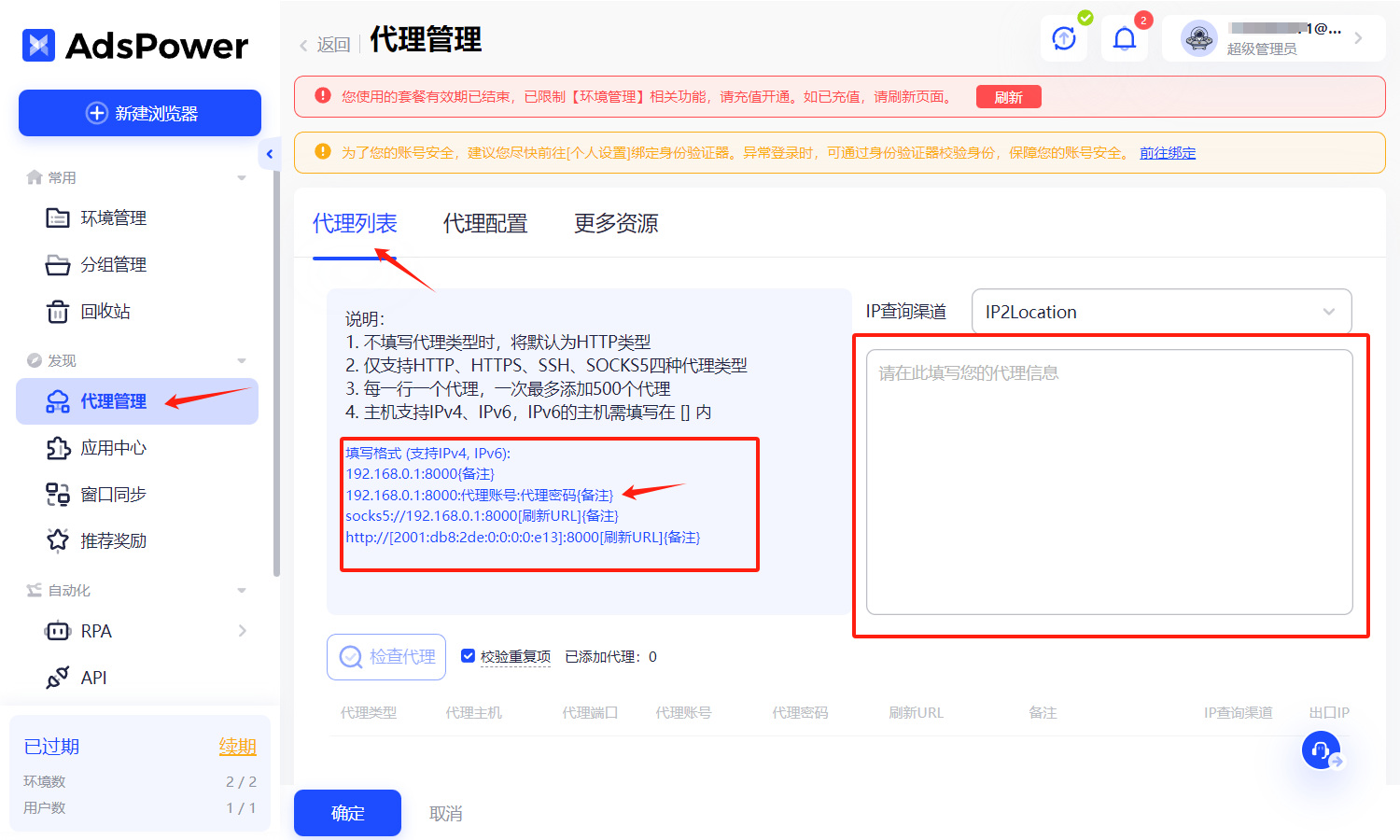The image size is (1400, 840).
Task: Click the 取消 button
Action: (x=446, y=814)
